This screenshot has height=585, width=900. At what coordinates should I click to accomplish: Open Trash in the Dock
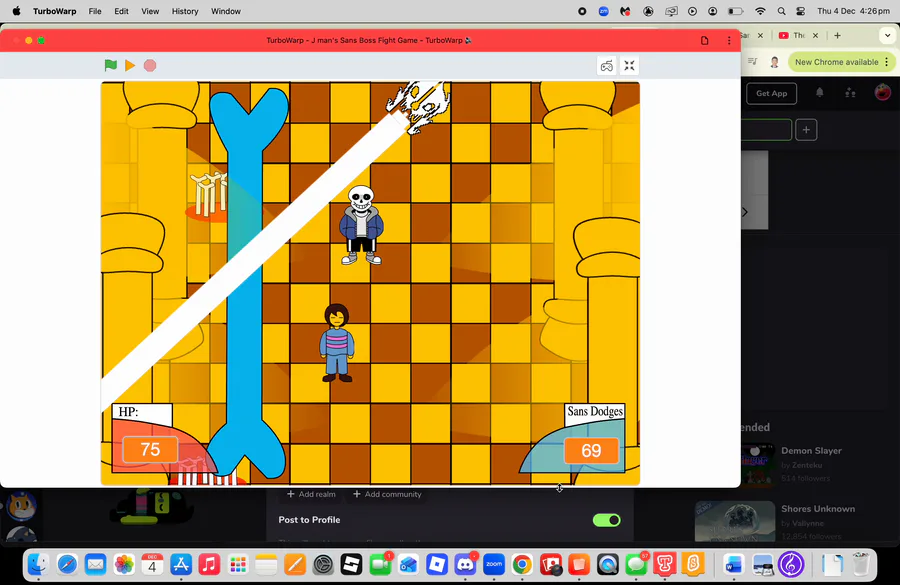[x=860, y=565]
